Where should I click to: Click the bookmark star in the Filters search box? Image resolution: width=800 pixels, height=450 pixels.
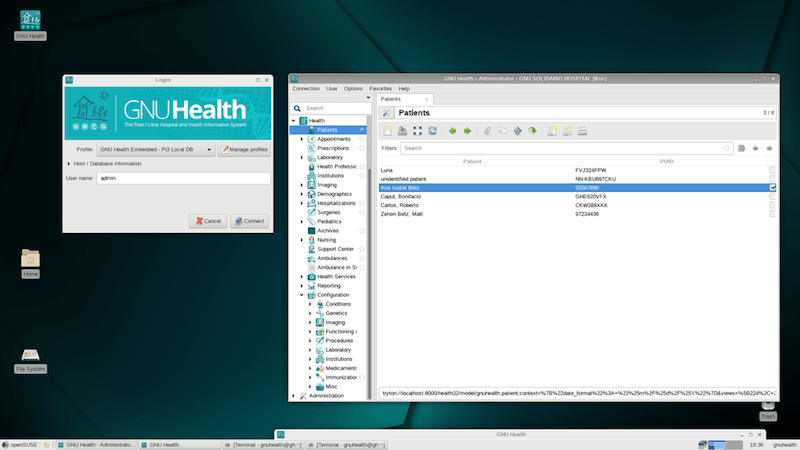[x=726, y=148]
